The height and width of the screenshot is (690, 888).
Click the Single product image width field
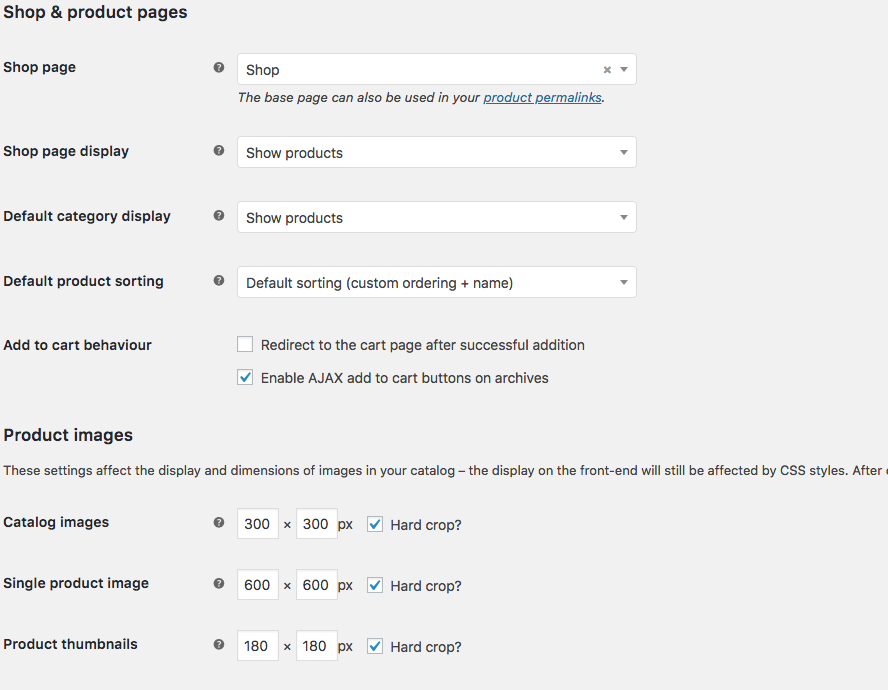(x=258, y=585)
